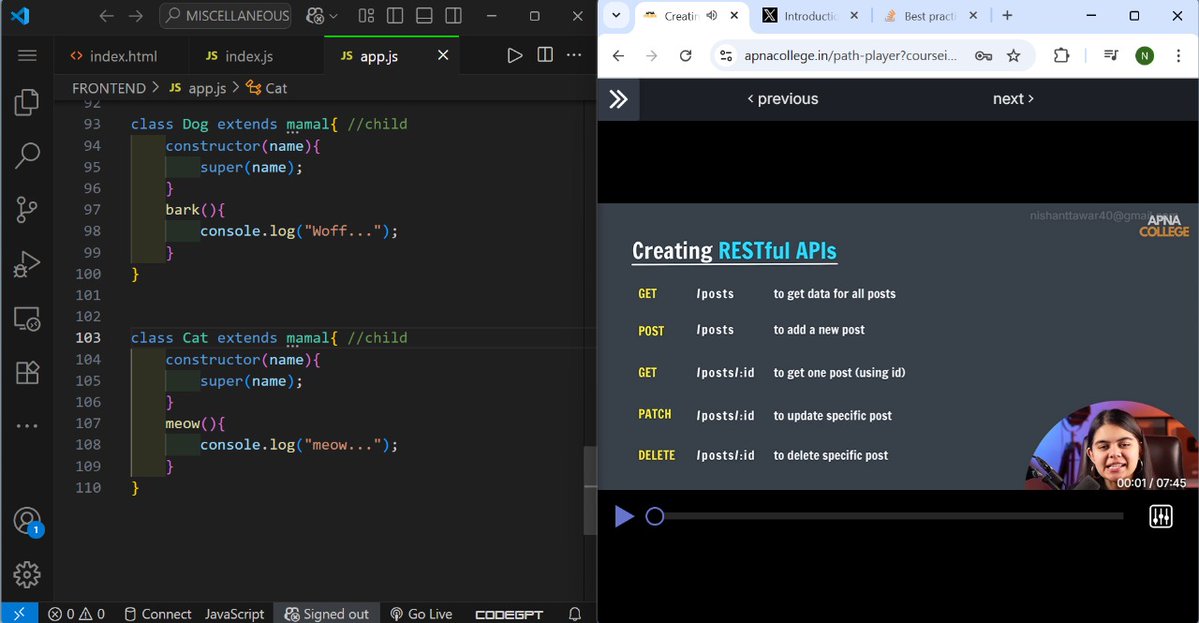Show errors and warnings in status bar

point(76,614)
